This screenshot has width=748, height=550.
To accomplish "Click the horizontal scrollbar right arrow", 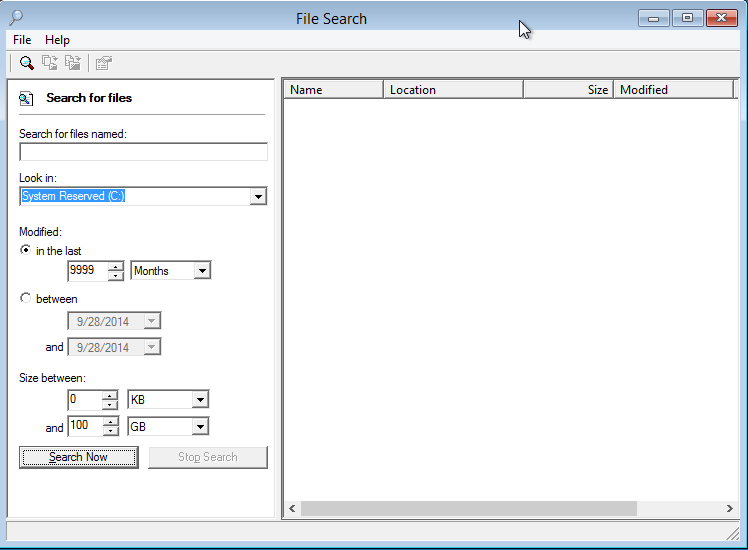I will 730,509.
